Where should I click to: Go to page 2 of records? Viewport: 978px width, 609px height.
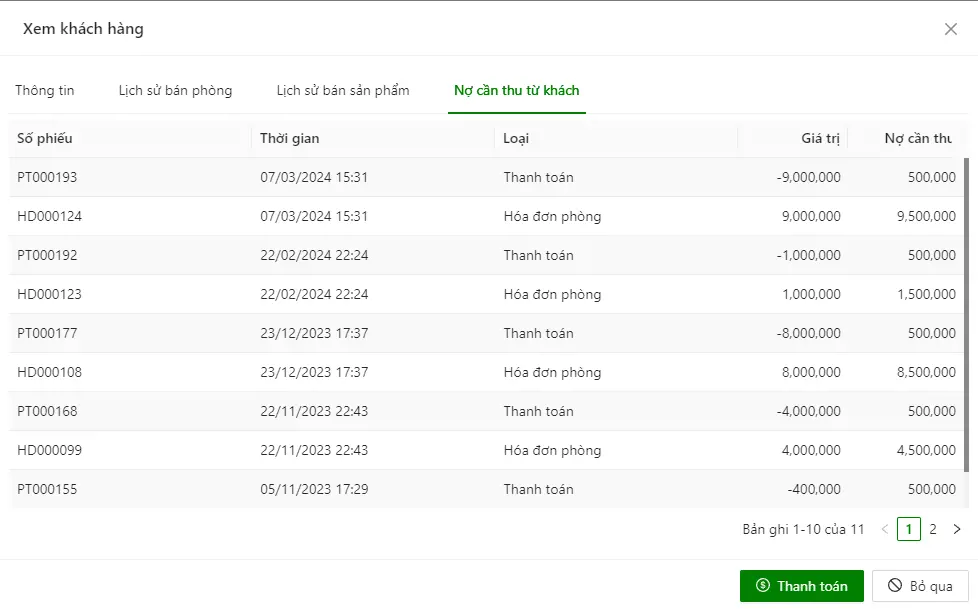[x=932, y=529]
